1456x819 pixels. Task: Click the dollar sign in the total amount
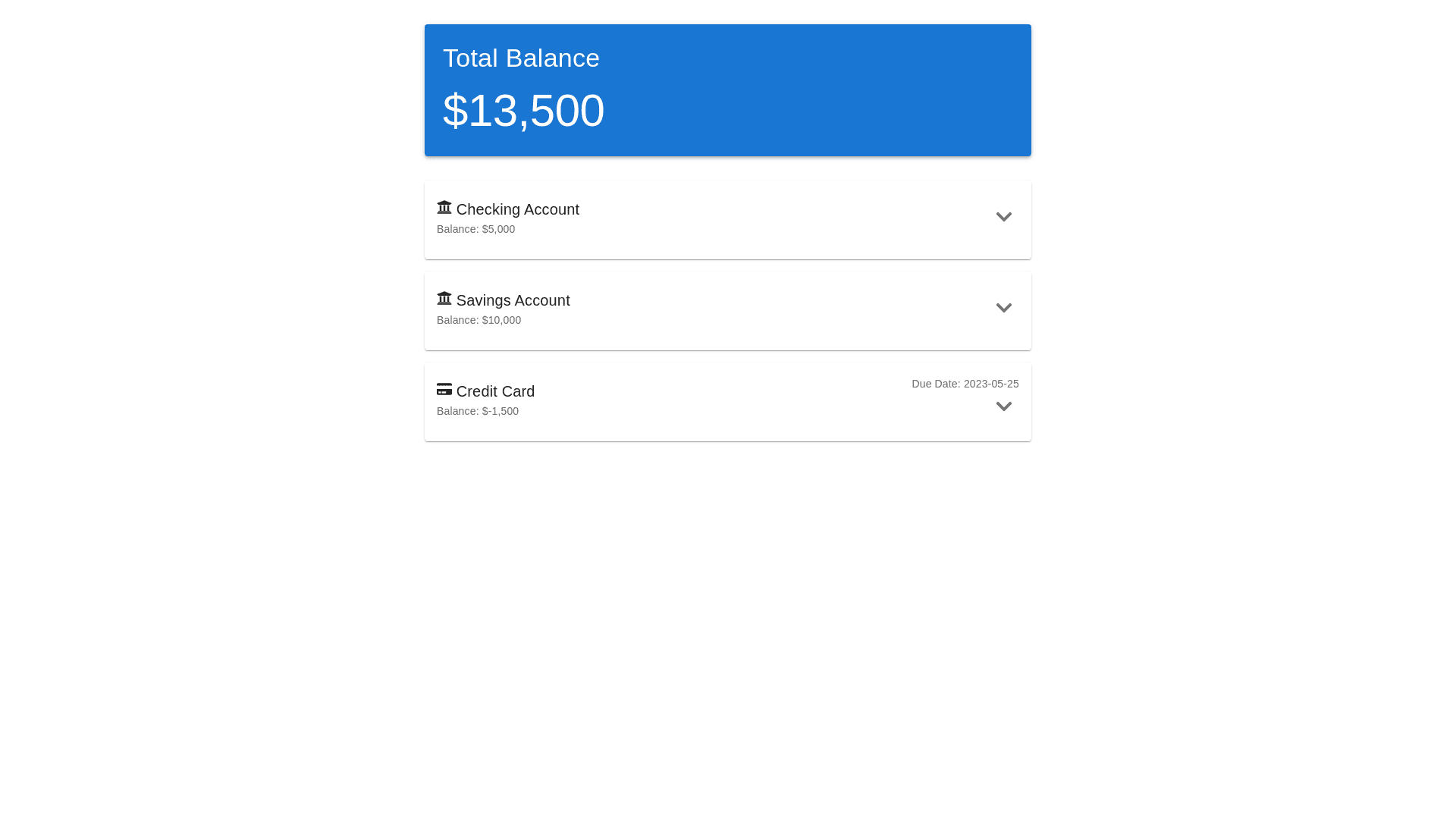[x=455, y=111]
